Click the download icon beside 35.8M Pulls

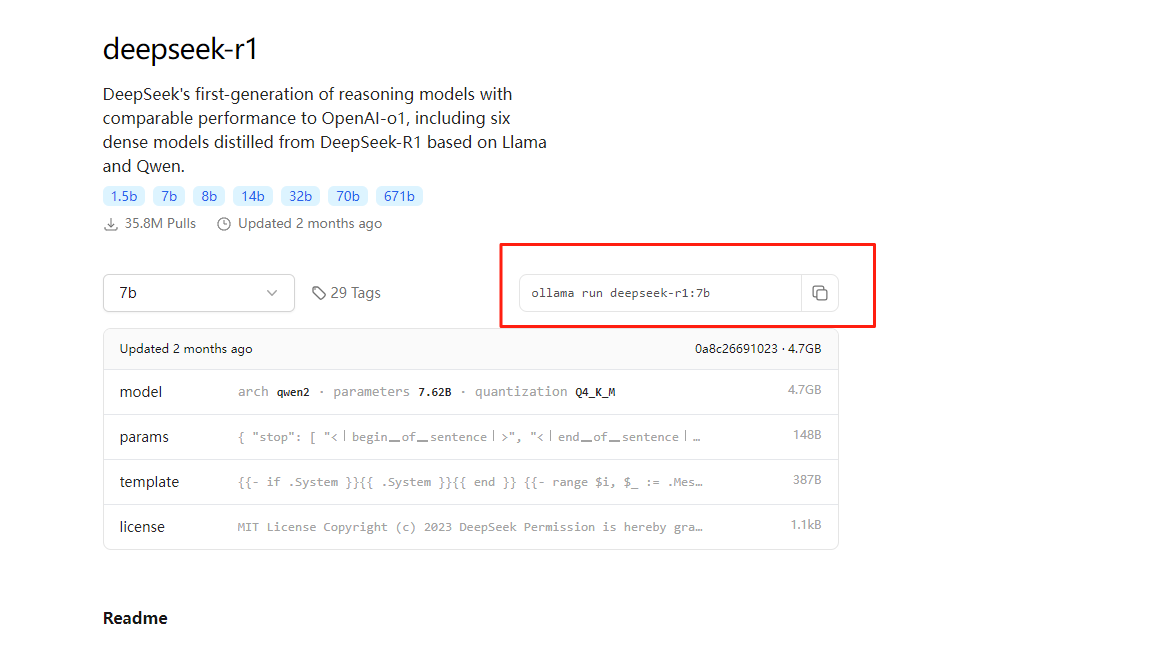(x=110, y=224)
